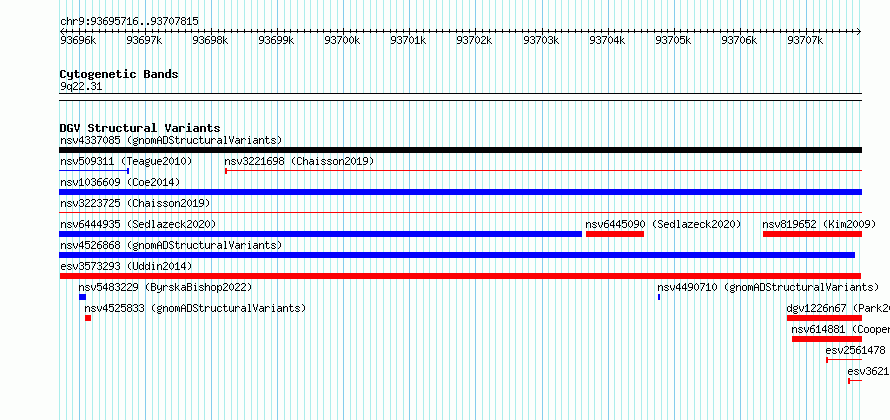Click the 93700k ruler tick label
This screenshot has width=890, height=420.
(342, 40)
